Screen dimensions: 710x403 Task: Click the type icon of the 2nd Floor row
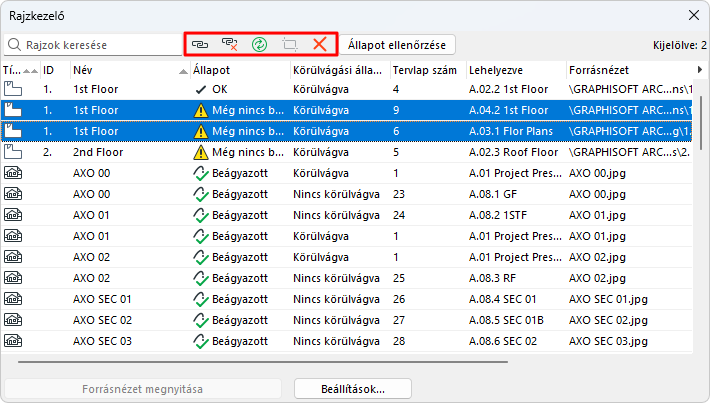click(13, 152)
